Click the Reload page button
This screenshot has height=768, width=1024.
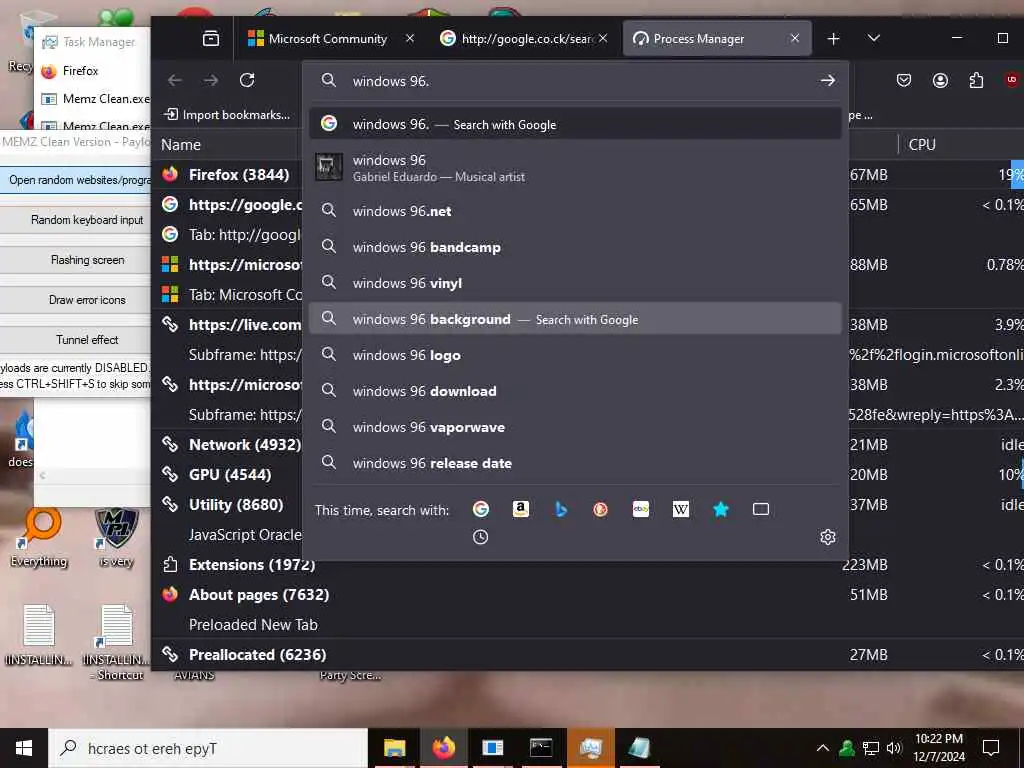(247, 80)
